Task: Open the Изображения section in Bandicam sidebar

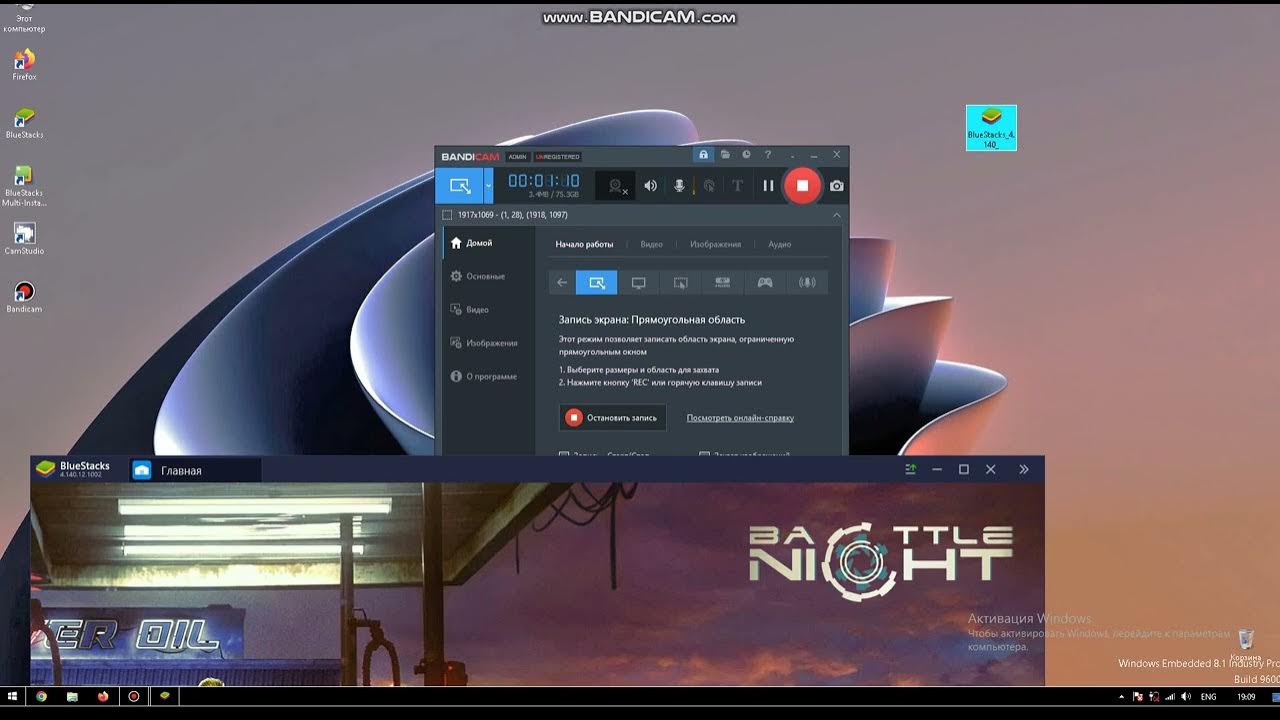Action: pos(485,343)
